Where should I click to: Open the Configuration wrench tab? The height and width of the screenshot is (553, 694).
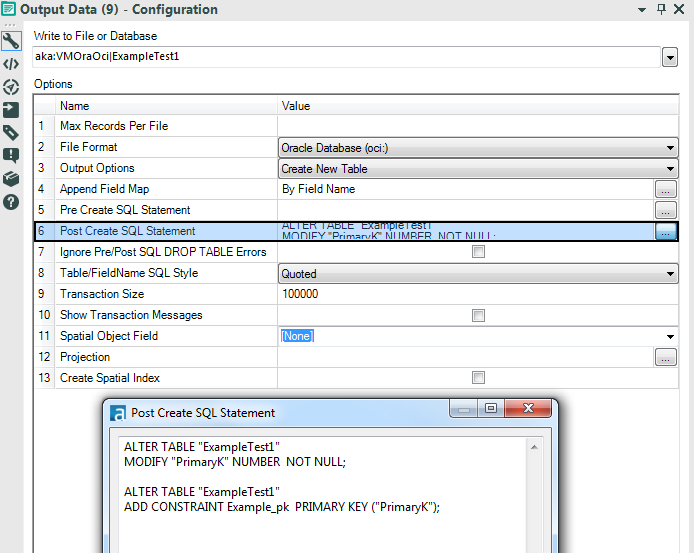(11, 41)
